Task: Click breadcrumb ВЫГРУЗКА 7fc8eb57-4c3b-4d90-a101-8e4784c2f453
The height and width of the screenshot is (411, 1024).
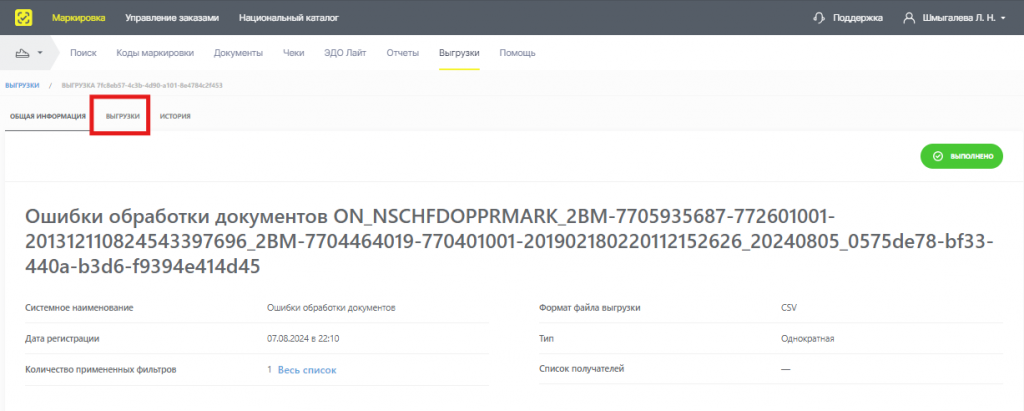Action: click(x=142, y=85)
